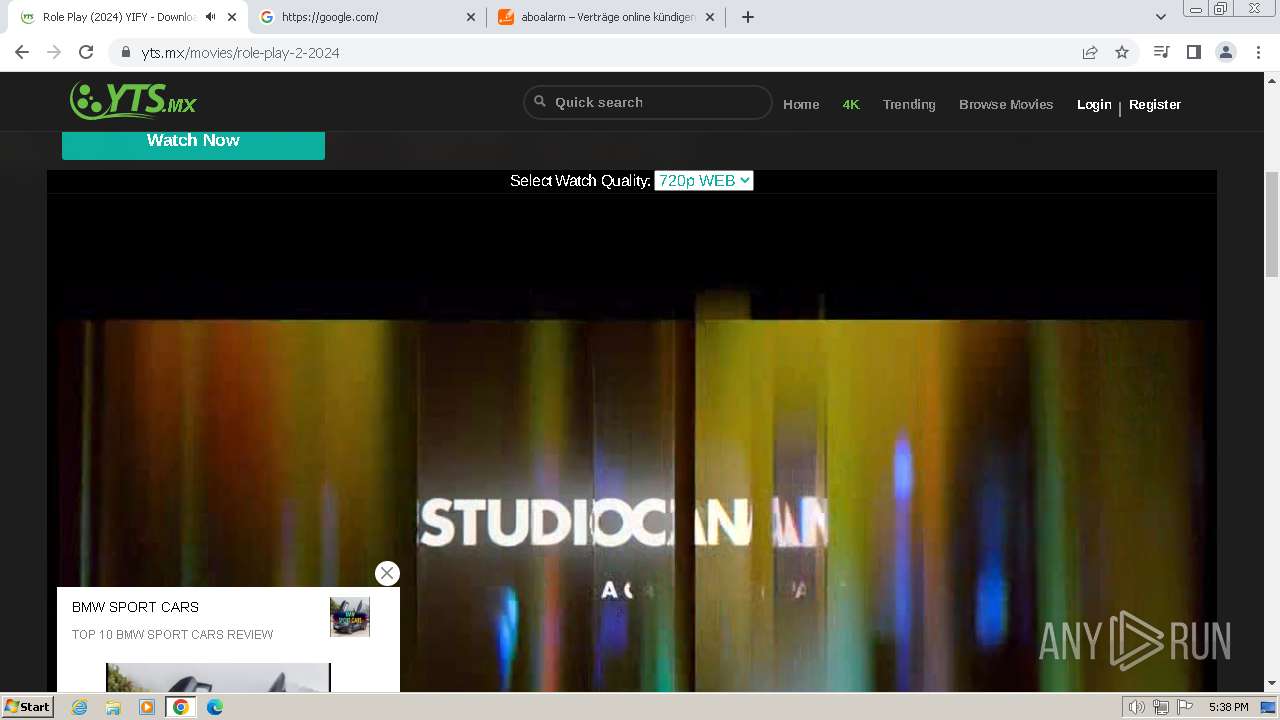Close the aboalarm tab

(x=710, y=17)
